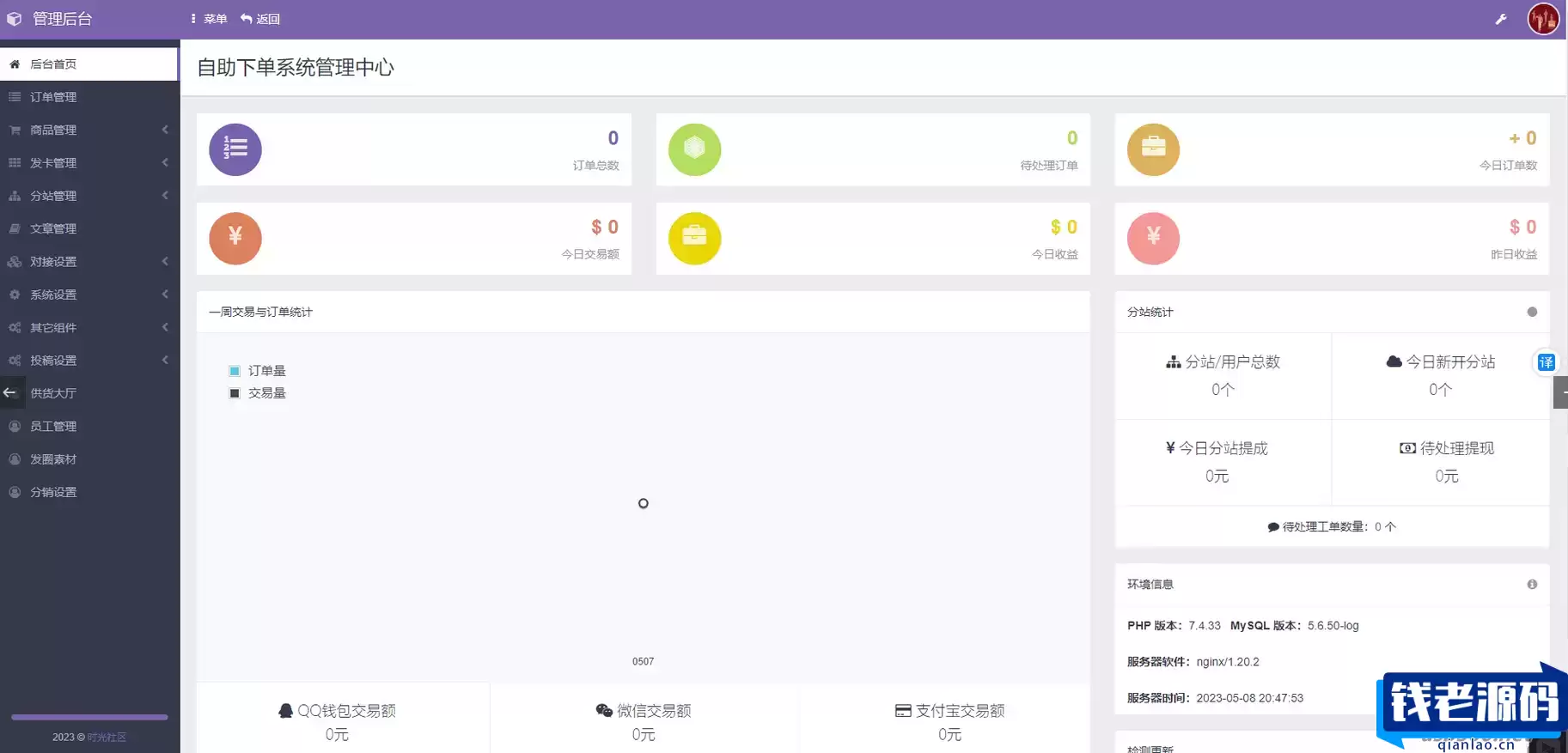Screen dimensions: 1568x753
Task: Click the left arrow icon by 供货大厅
Action: [10, 393]
